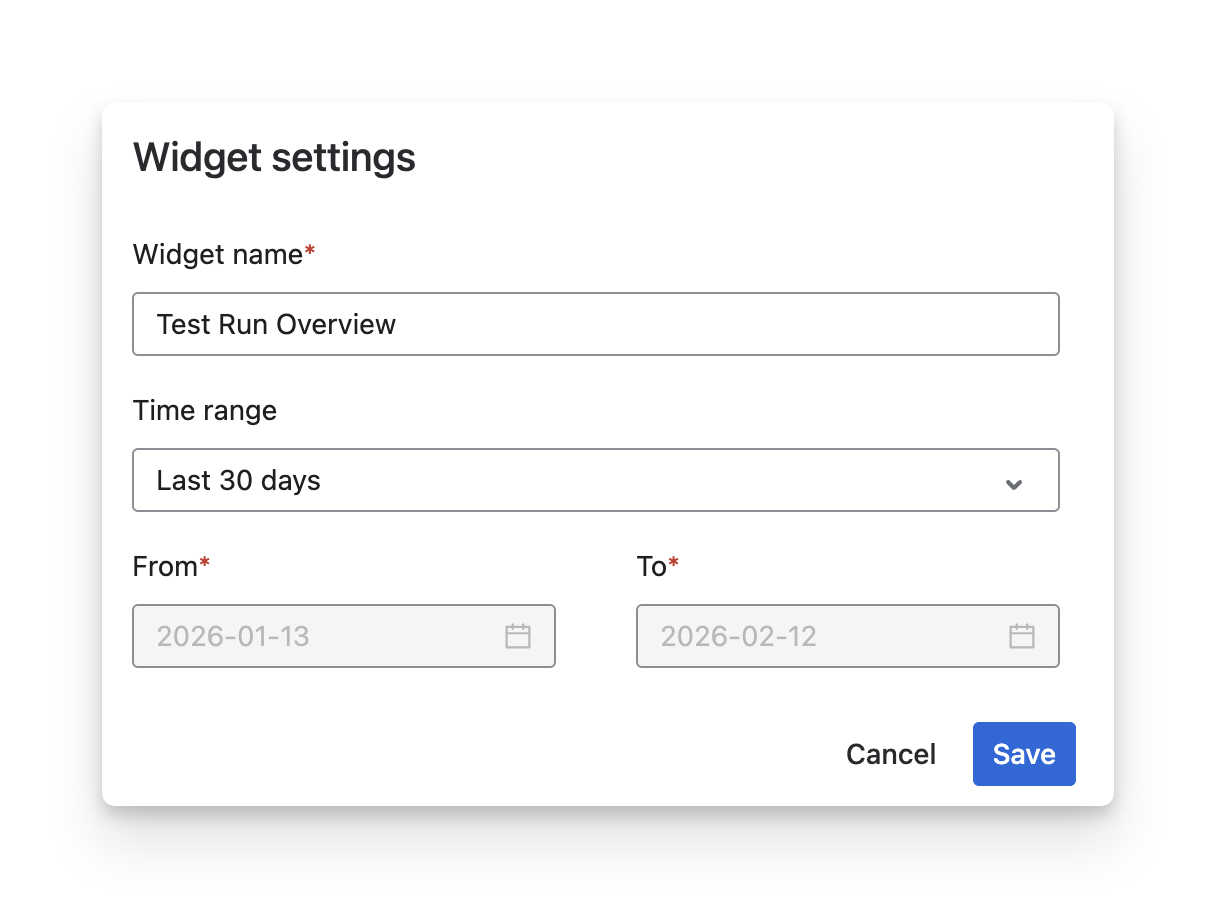Screen dimensions: 1216x908
Task: Click the "From" label text
Action: click(165, 567)
